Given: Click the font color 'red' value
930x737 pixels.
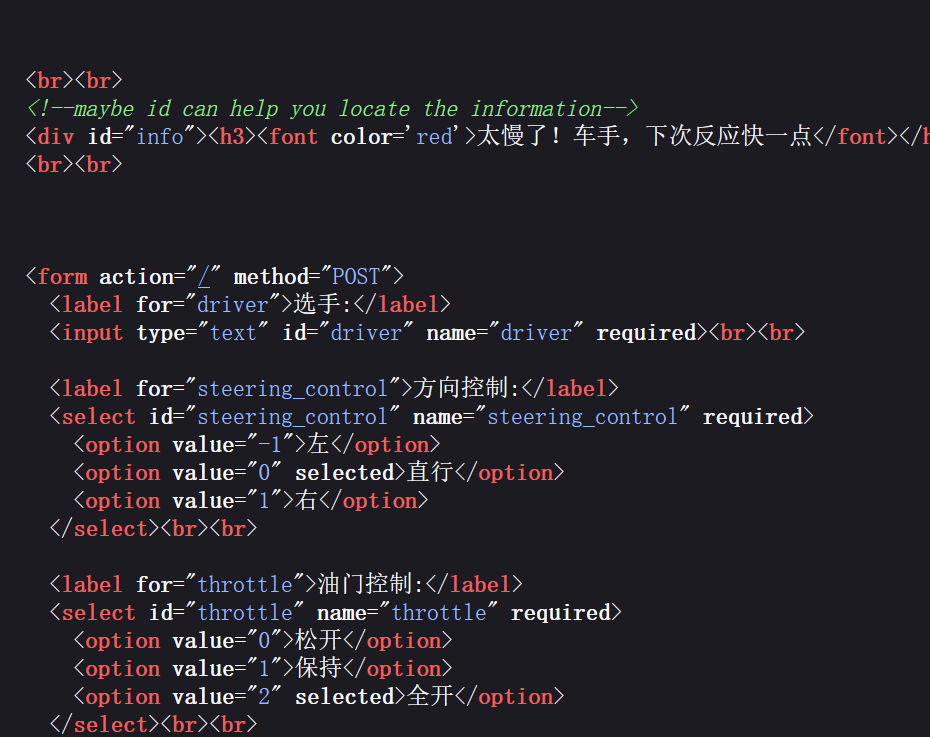Looking at the screenshot, I should (x=434, y=137).
